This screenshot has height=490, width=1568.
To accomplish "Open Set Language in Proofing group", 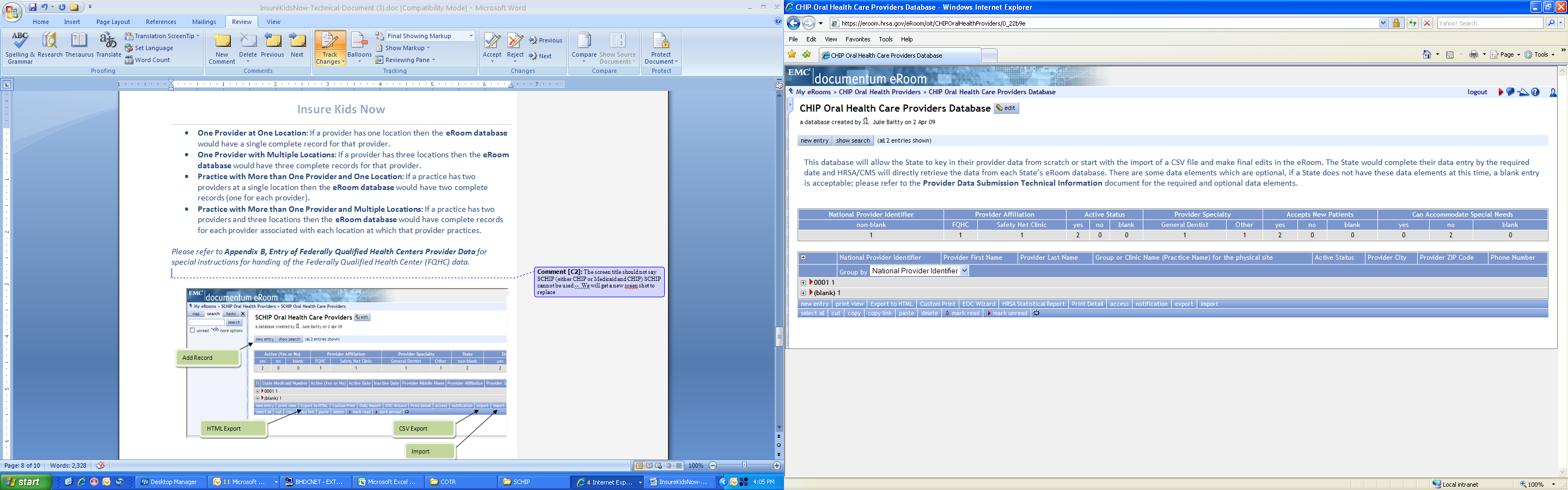I will click(x=149, y=48).
